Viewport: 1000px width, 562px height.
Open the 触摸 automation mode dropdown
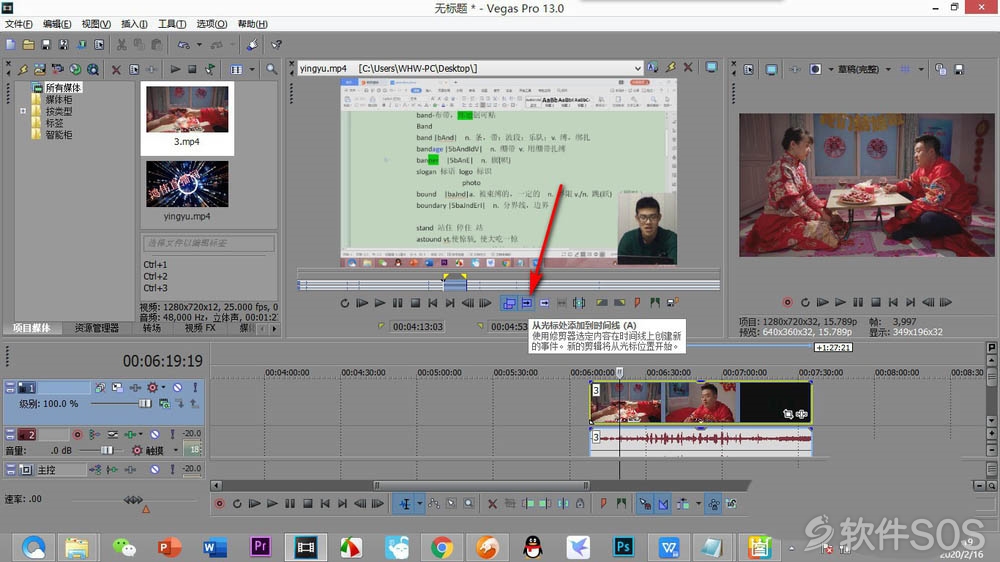[x=175, y=450]
